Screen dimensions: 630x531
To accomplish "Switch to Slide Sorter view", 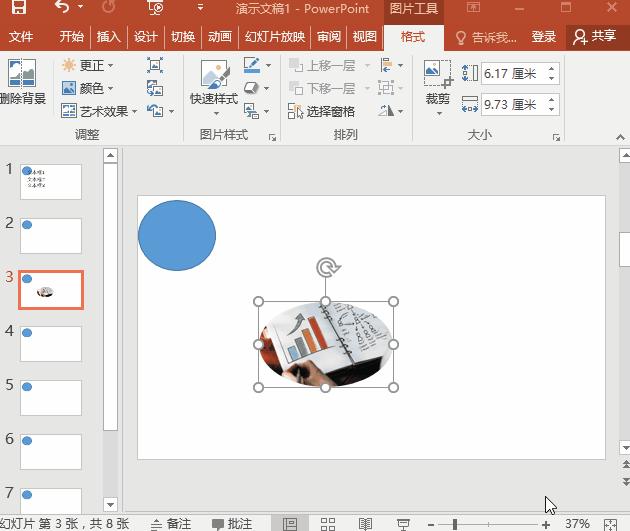I will click(328, 523).
